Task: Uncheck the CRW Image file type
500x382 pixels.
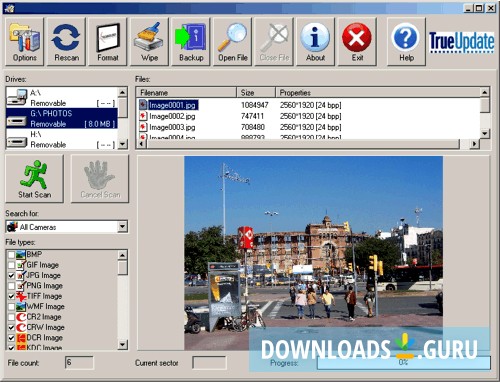Action: click(x=11, y=327)
